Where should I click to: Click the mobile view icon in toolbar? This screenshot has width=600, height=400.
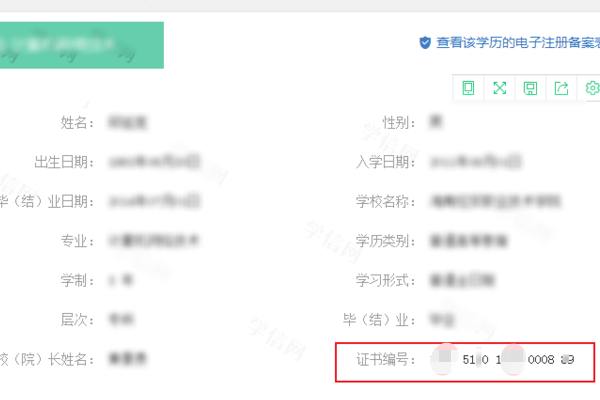pyautogui.click(x=468, y=88)
